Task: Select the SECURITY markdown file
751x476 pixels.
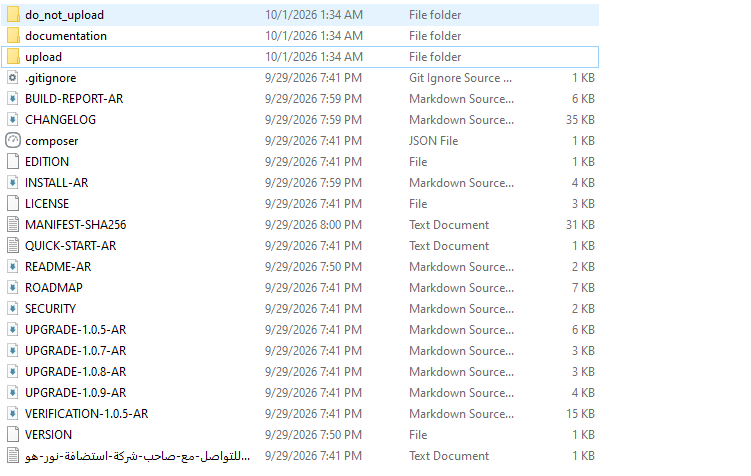Action: [x=50, y=309]
